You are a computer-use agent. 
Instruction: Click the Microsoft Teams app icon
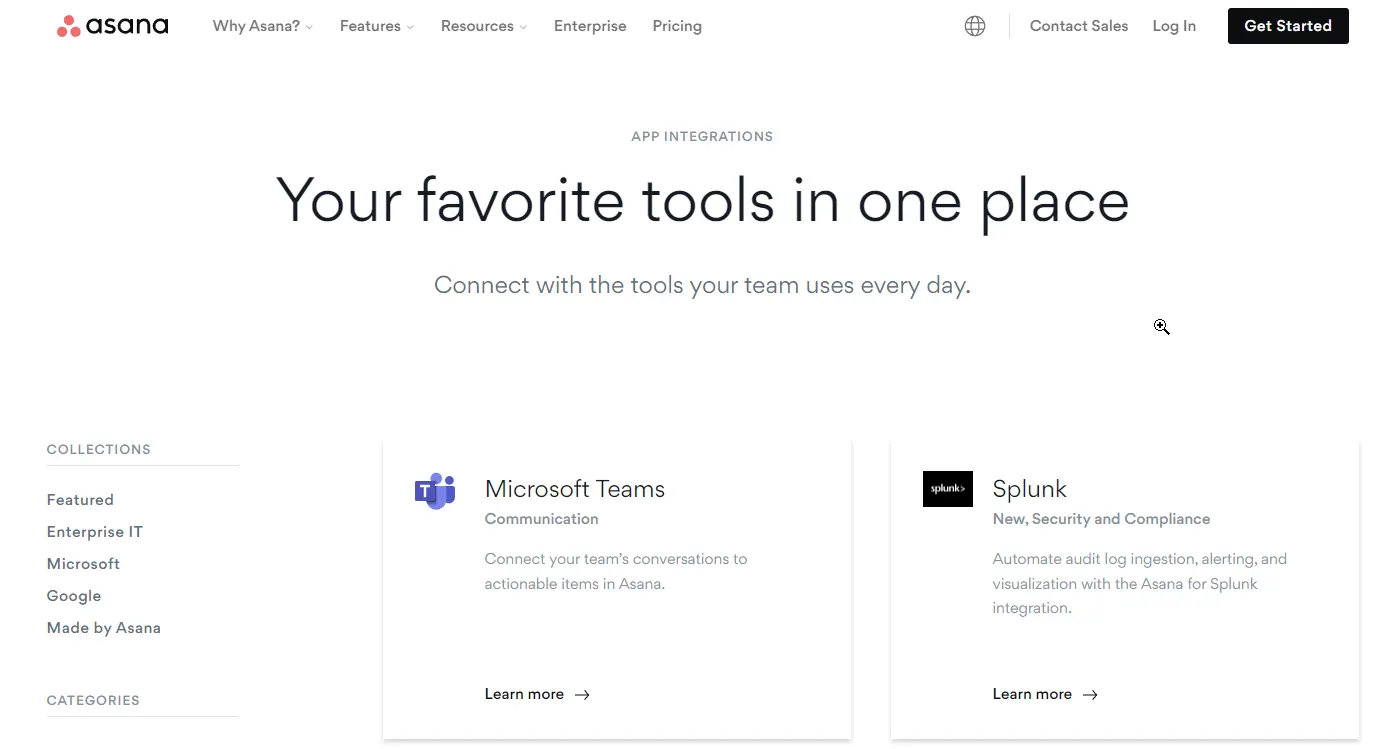click(x=435, y=491)
